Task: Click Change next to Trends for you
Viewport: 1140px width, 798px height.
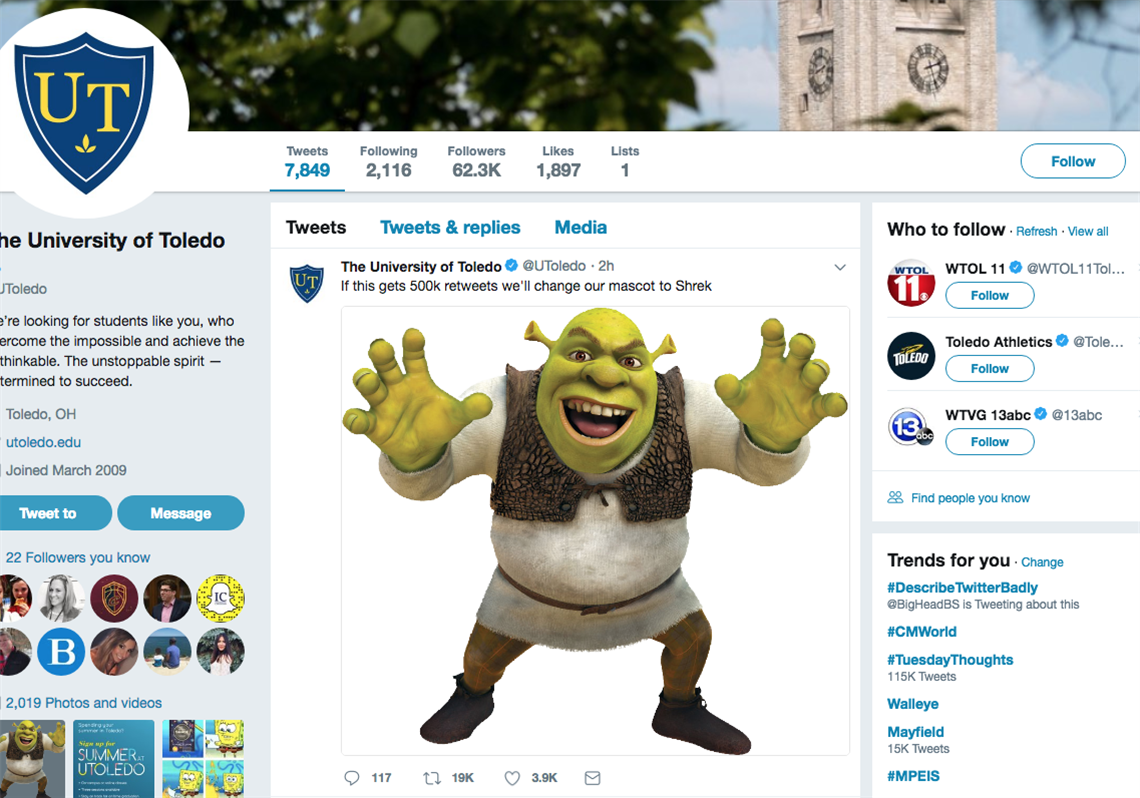Action: (1042, 562)
